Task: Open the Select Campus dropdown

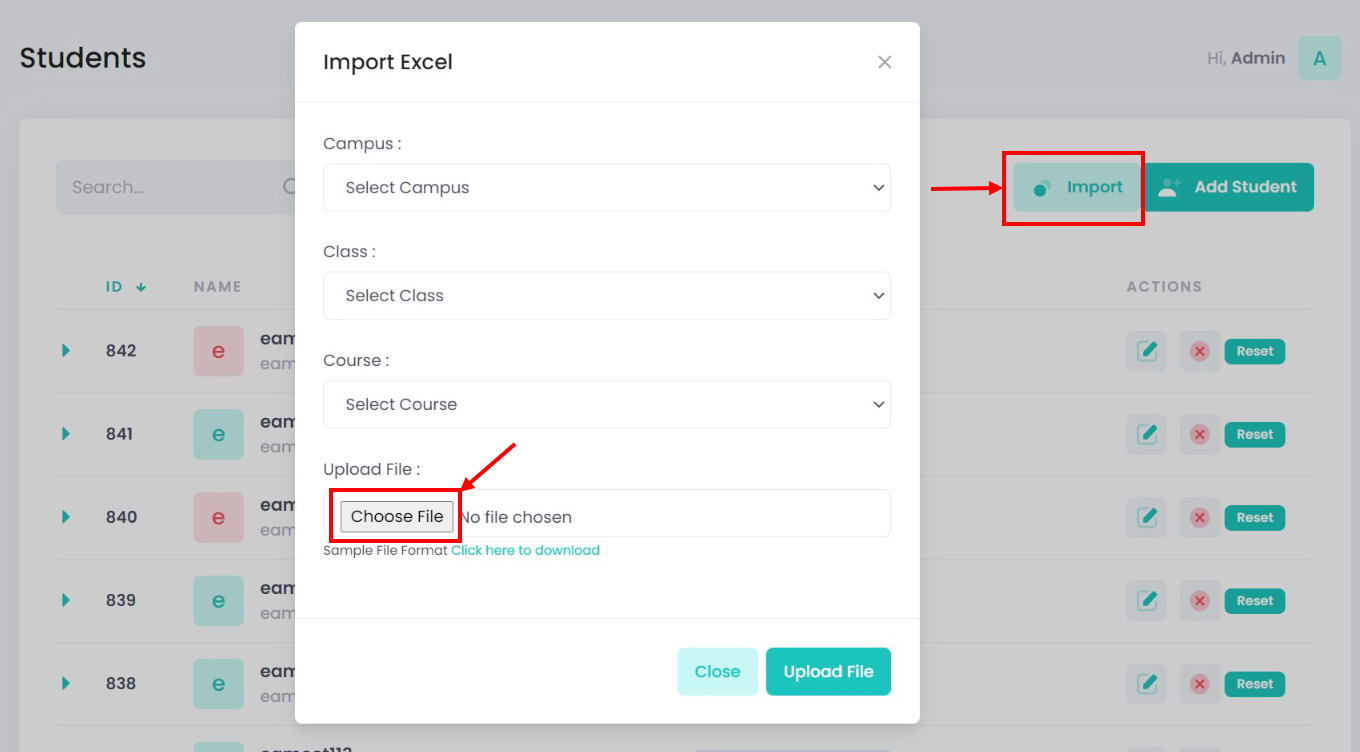Action: (x=606, y=188)
